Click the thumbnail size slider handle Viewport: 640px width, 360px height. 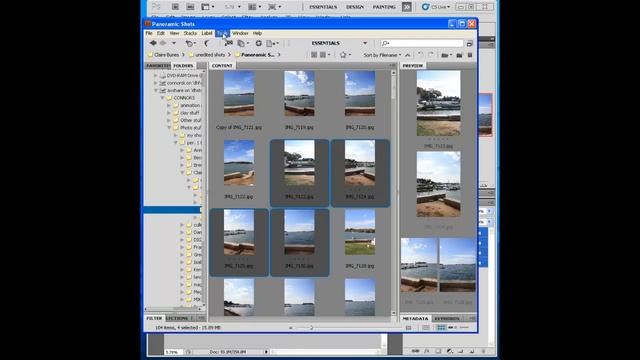(x=311, y=328)
